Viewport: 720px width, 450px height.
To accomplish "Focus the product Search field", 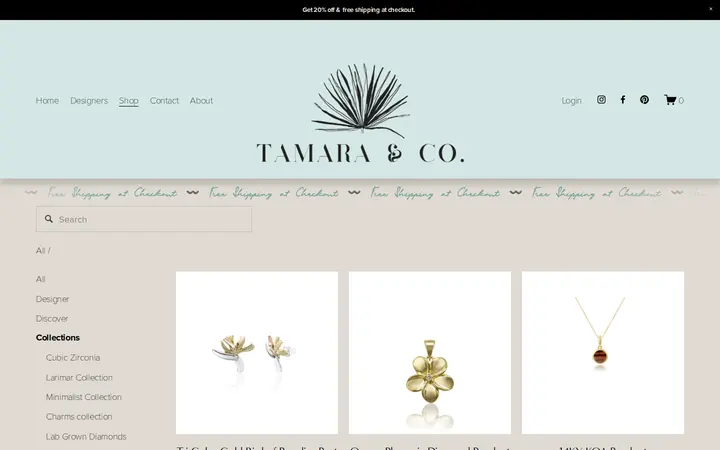I will pyautogui.click(x=144, y=219).
